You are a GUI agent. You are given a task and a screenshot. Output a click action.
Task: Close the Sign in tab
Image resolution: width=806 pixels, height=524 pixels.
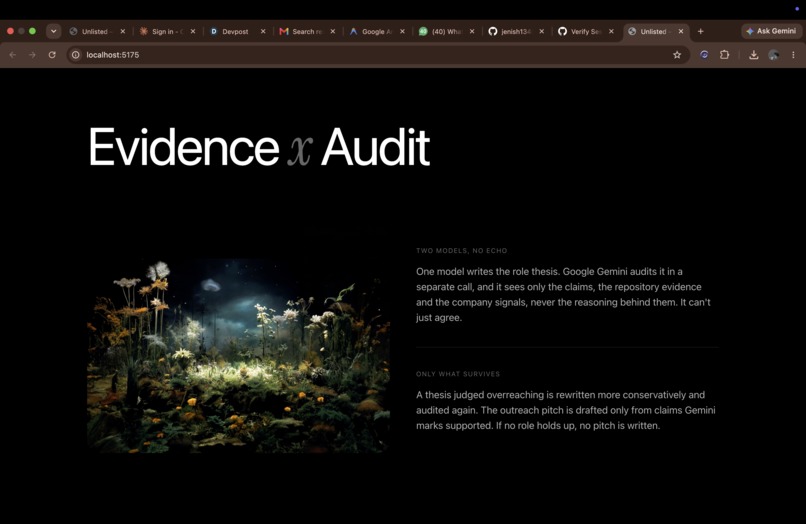point(193,31)
